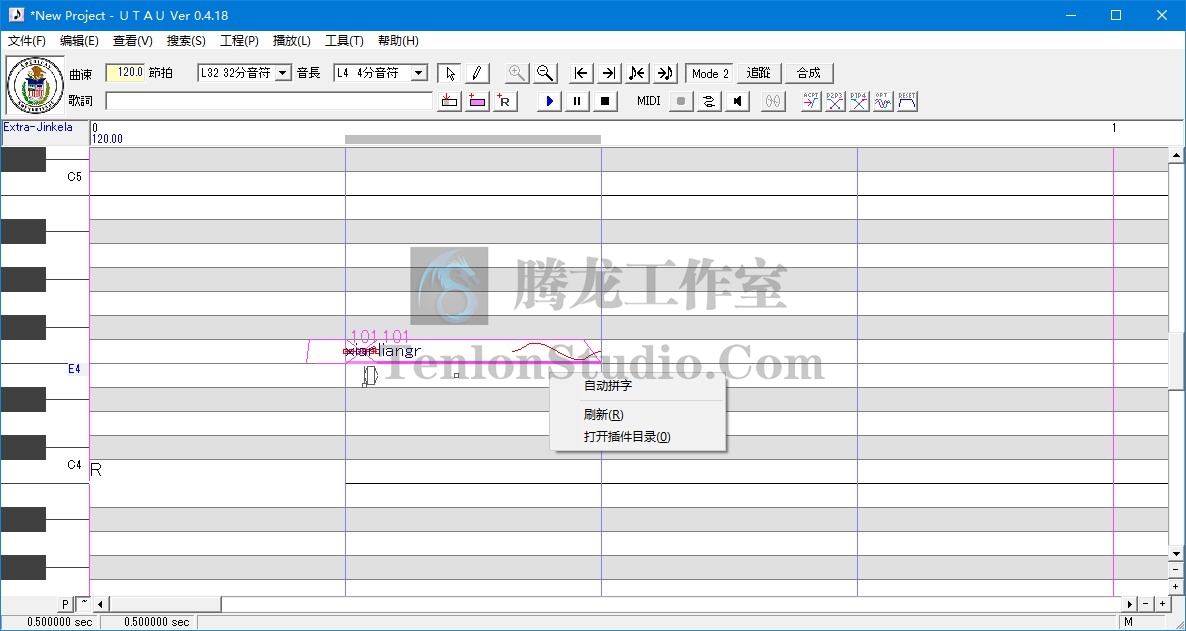The width and height of the screenshot is (1186, 631).
Task: Click the speaker icon in MIDI section
Action: point(737,101)
